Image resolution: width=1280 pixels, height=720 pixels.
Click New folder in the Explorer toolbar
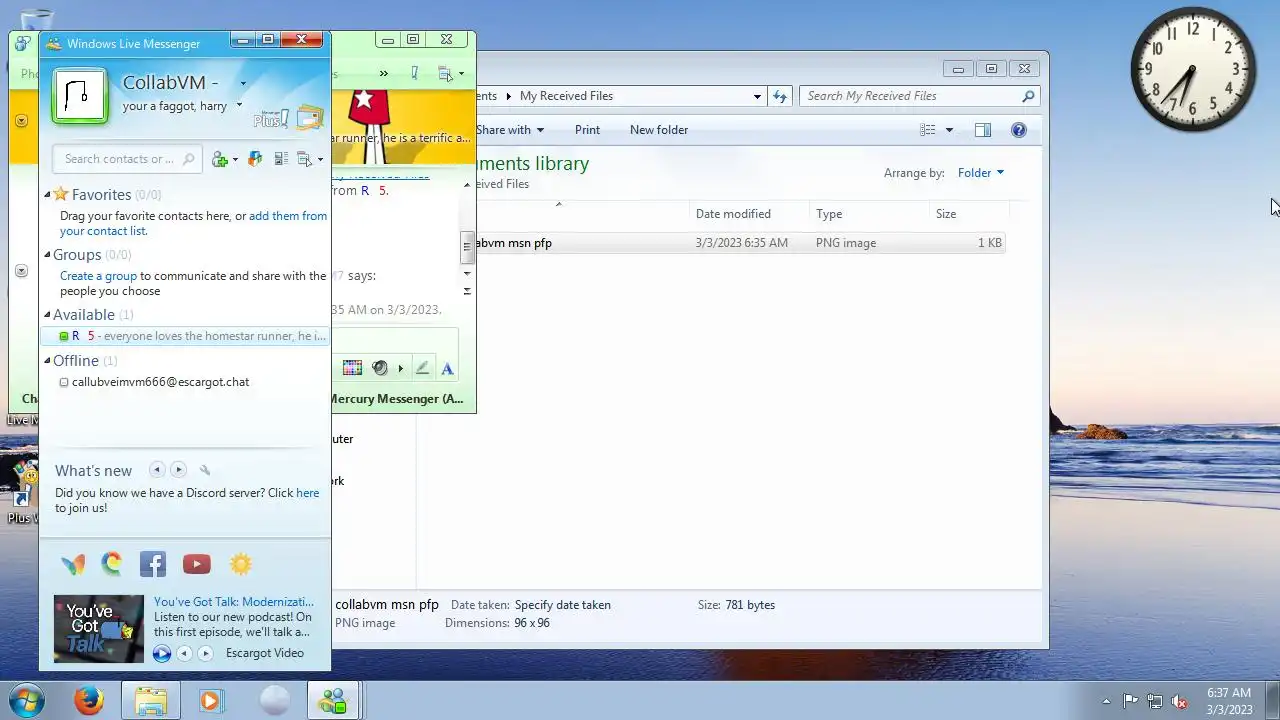(x=659, y=130)
